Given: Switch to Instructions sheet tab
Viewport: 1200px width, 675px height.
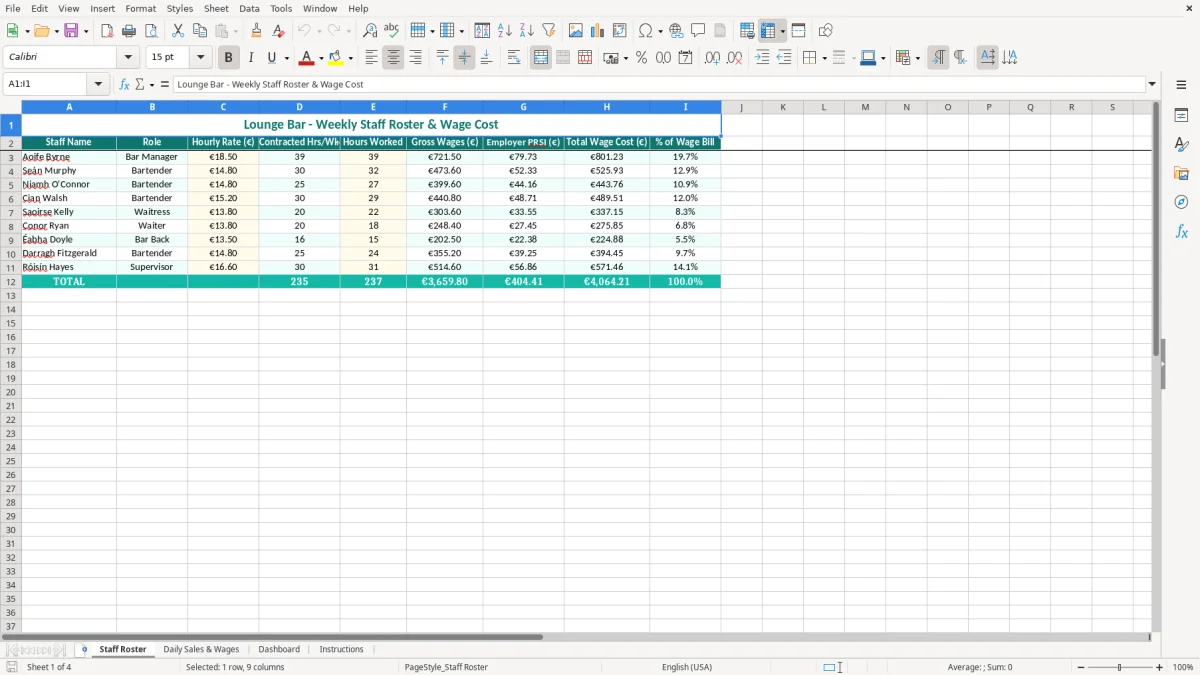Looking at the screenshot, I should tap(341, 649).
